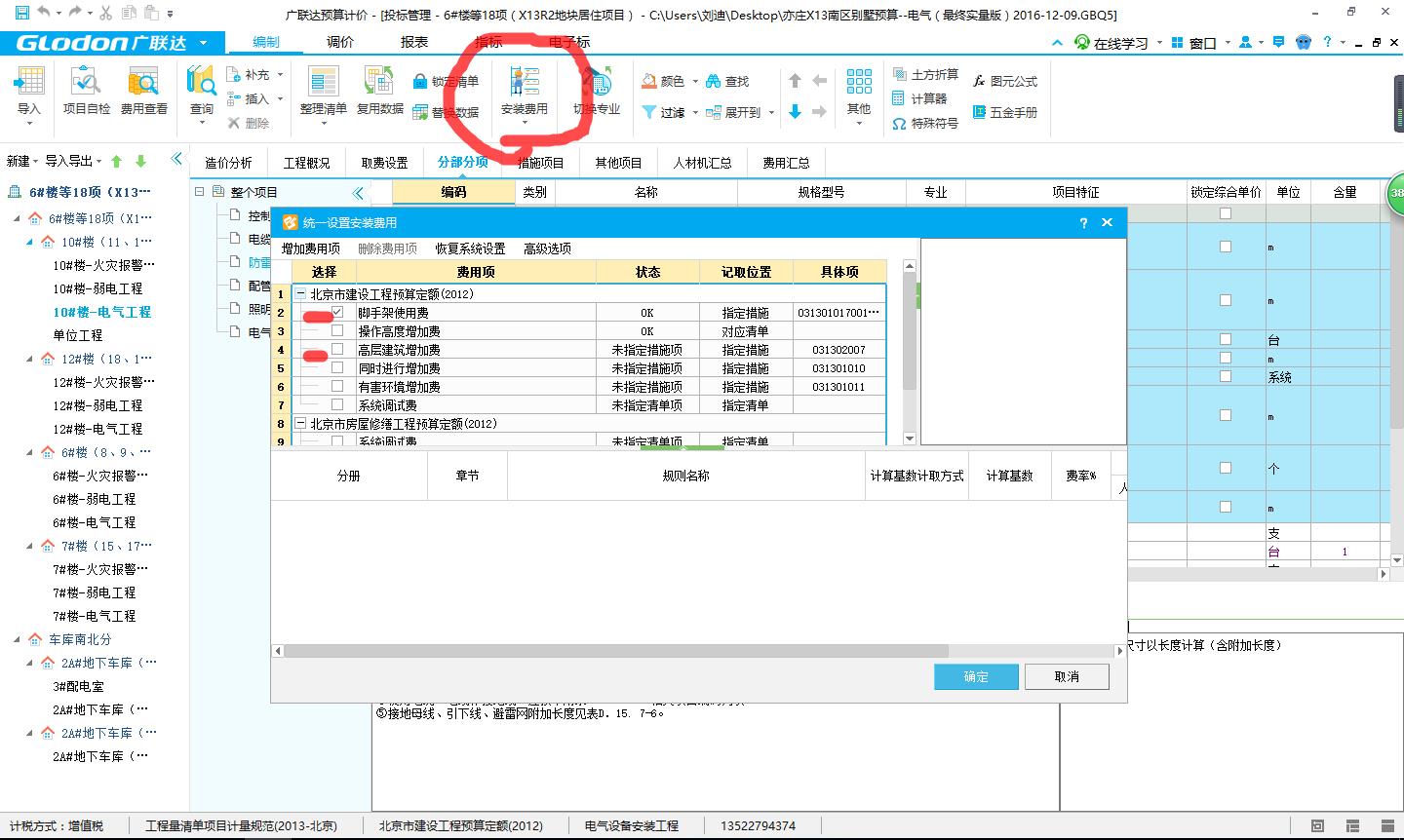Screen dimensions: 1404x840
Task: Toggle 锁定综合单价 checkbox in 台 row
Action: click(1226, 339)
